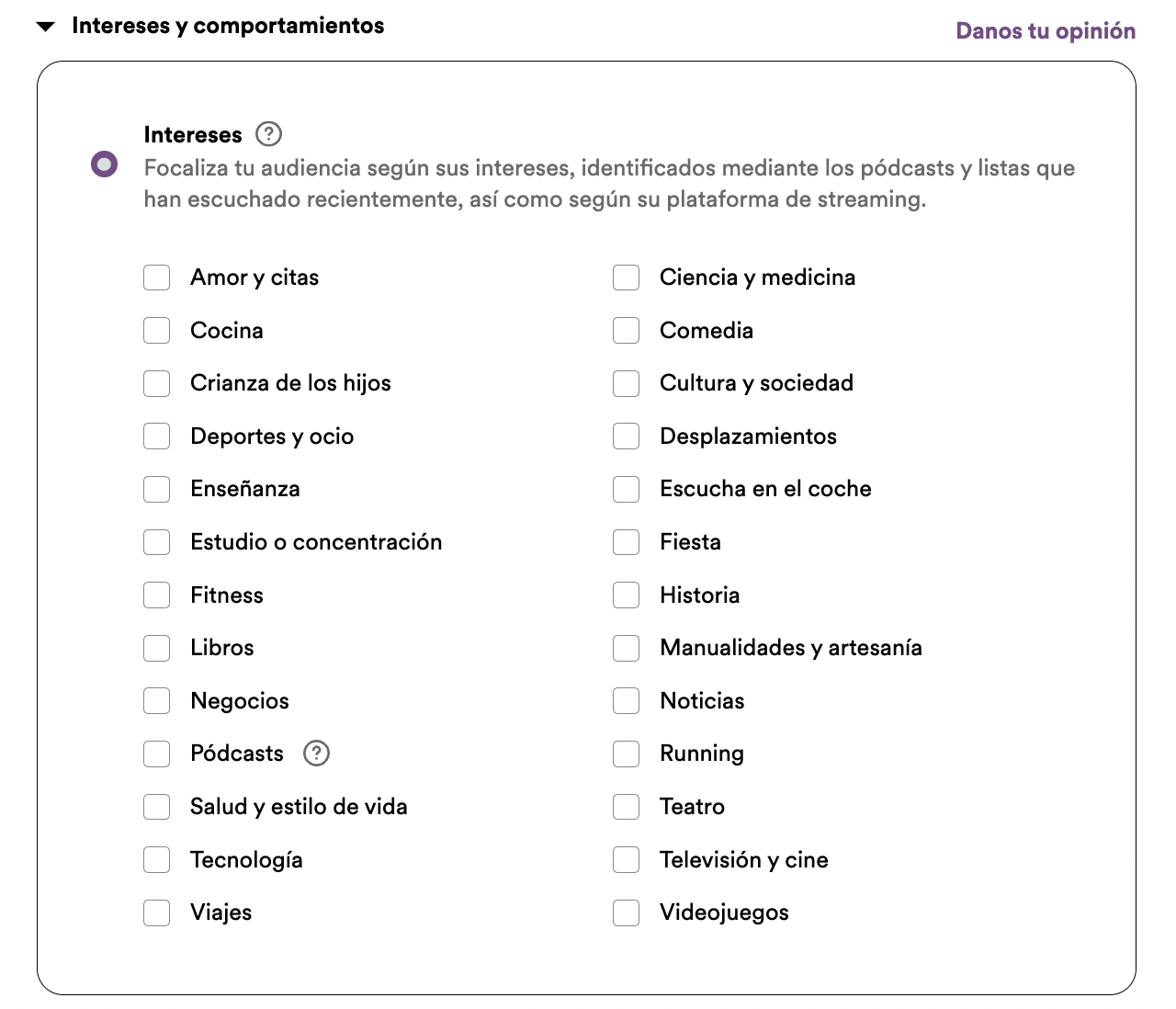The width and height of the screenshot is (1176, 1009).
Task: Check Crianza de los hijos
Action: coord(156,383)
